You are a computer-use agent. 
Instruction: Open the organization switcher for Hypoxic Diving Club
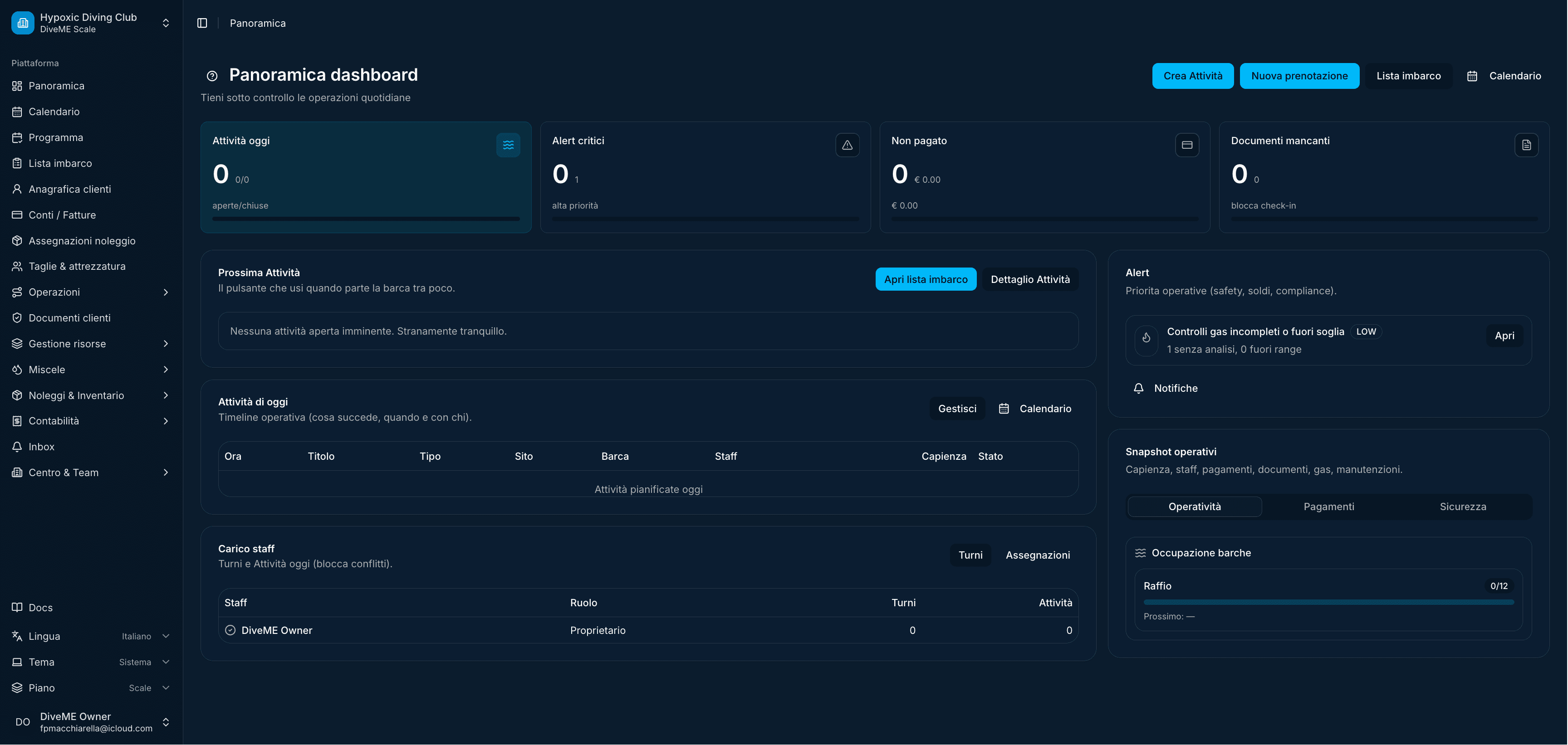point(91,23)
